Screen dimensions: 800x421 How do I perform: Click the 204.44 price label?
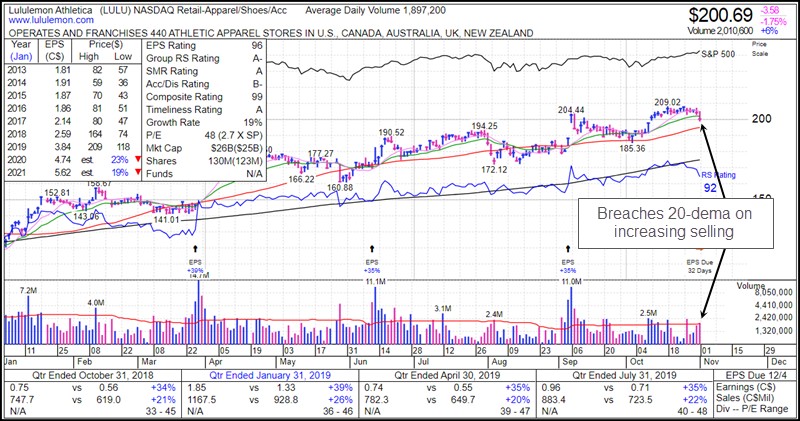(571, 110)
